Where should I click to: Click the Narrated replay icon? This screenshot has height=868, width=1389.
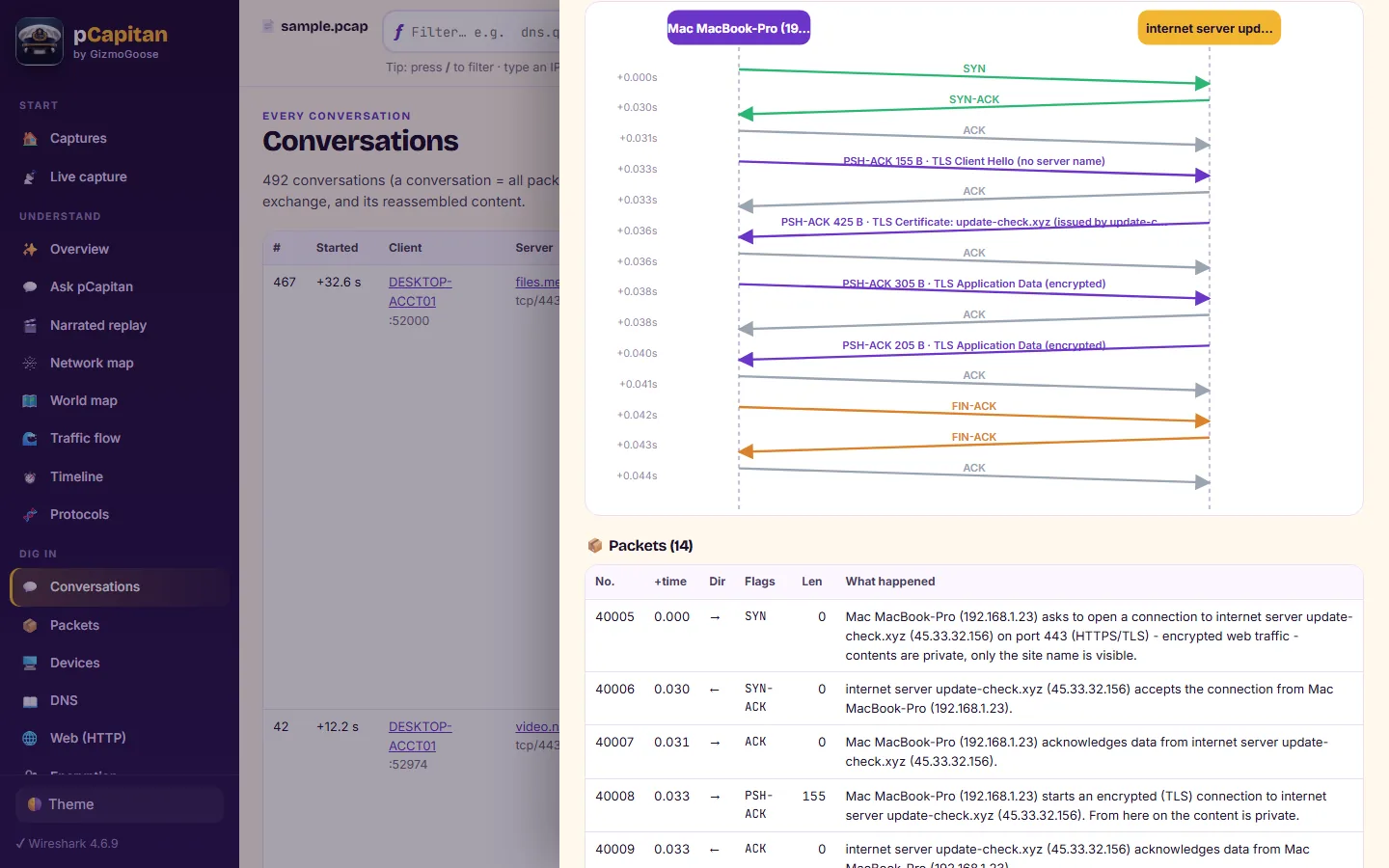[x=30, y=326]
